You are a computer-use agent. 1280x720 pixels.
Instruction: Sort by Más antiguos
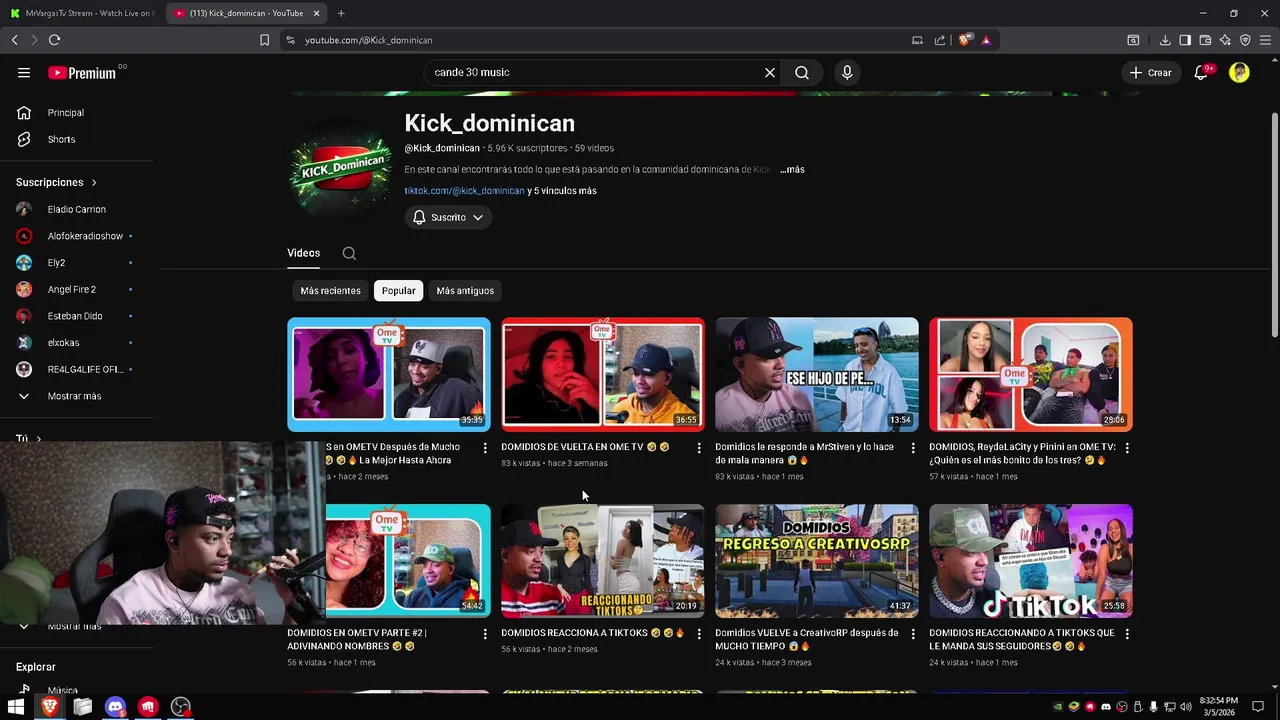tap(465, 291)
